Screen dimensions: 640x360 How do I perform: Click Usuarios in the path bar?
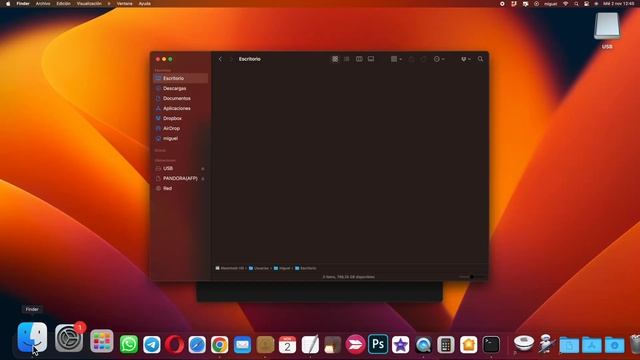point(259,268)
